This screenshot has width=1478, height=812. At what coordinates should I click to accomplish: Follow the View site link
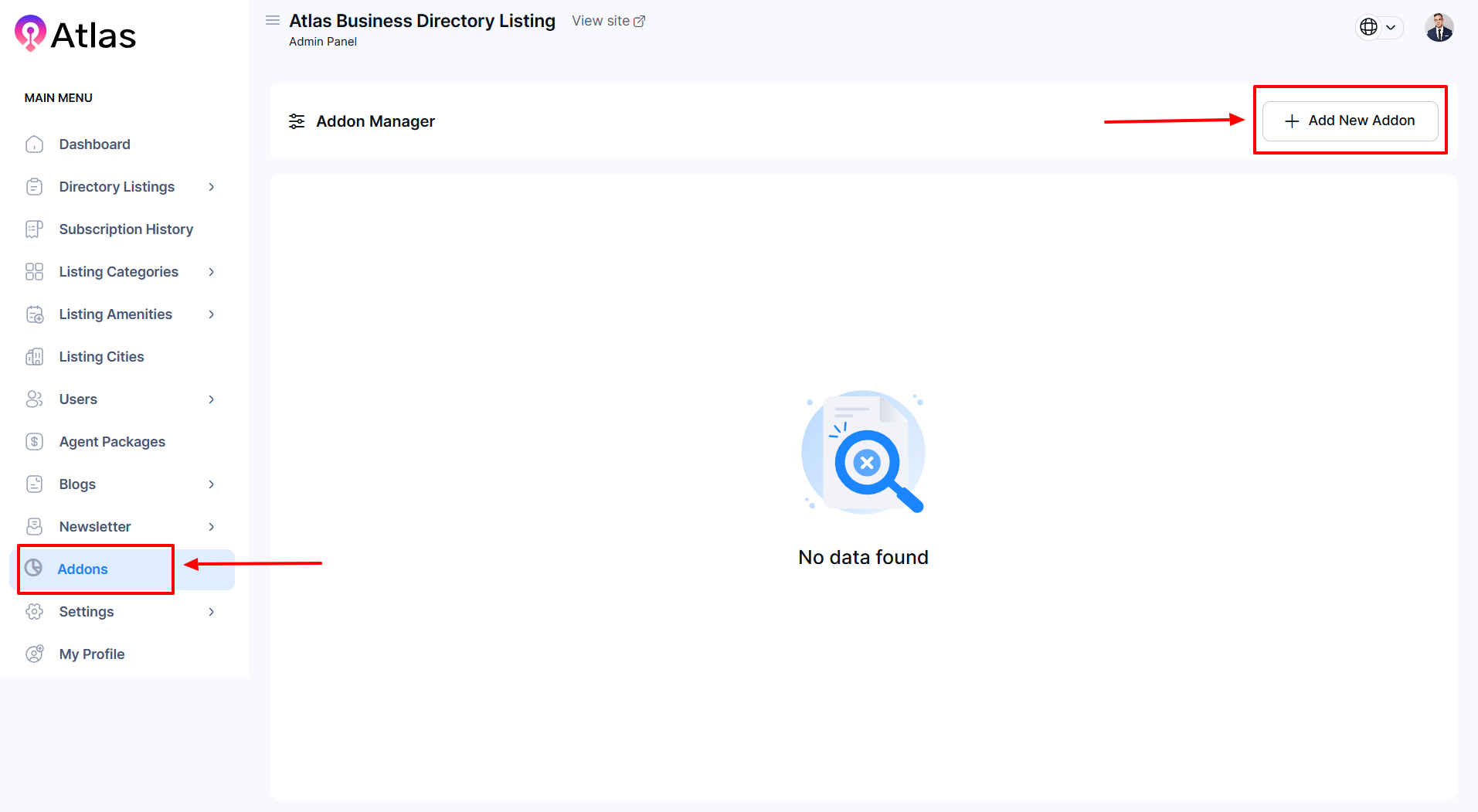point(608,21)
